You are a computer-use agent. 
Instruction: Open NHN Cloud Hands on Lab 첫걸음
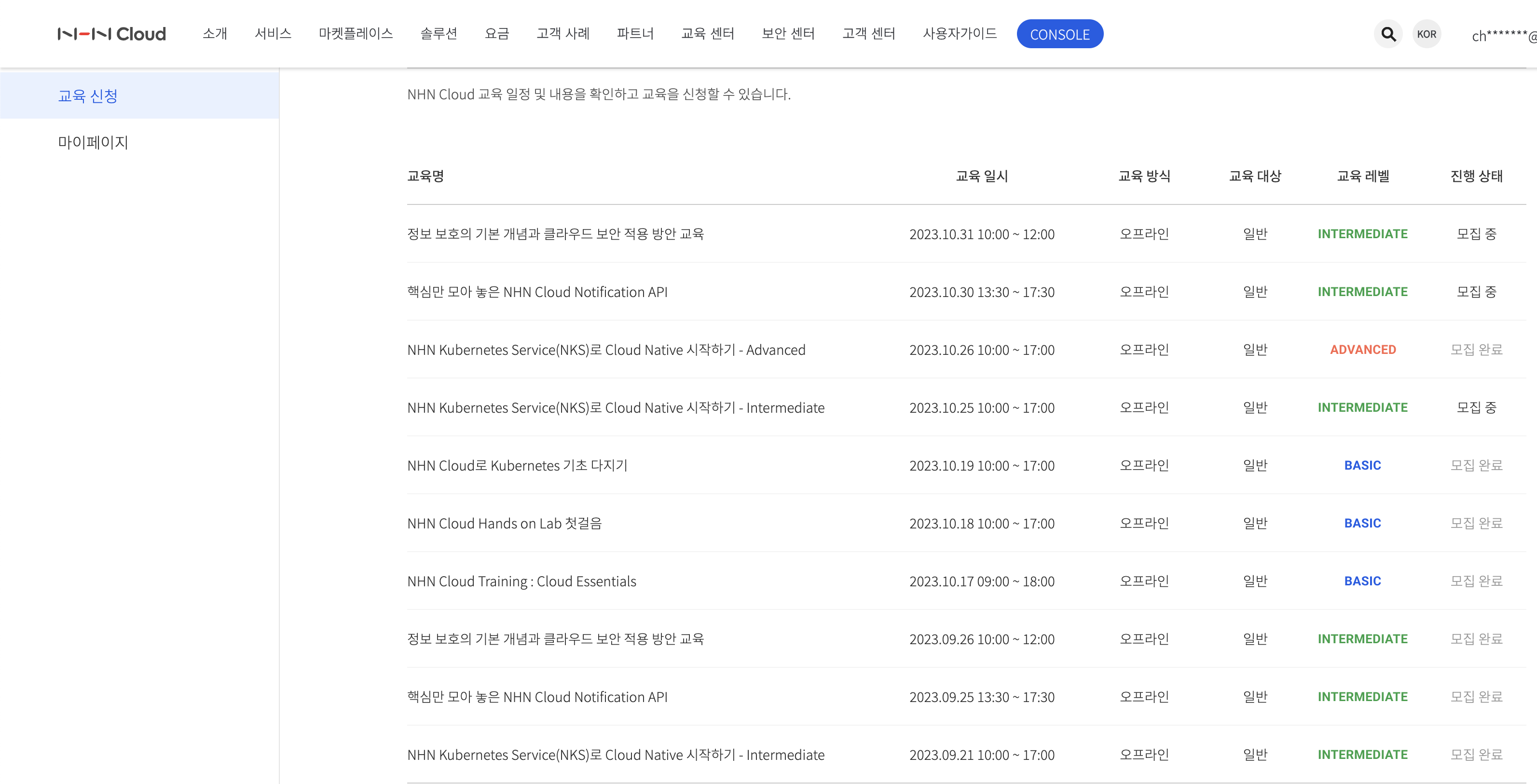(x=504, y=523)
